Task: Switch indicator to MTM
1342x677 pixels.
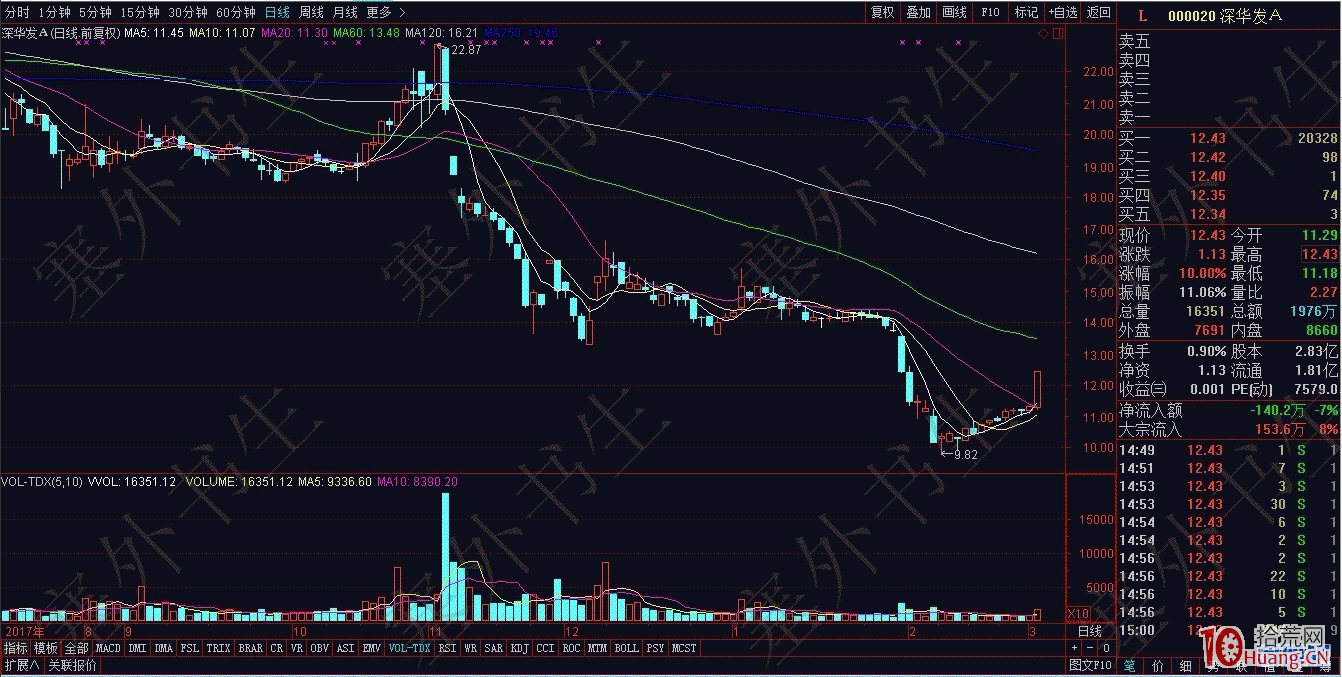Action: 598,648
